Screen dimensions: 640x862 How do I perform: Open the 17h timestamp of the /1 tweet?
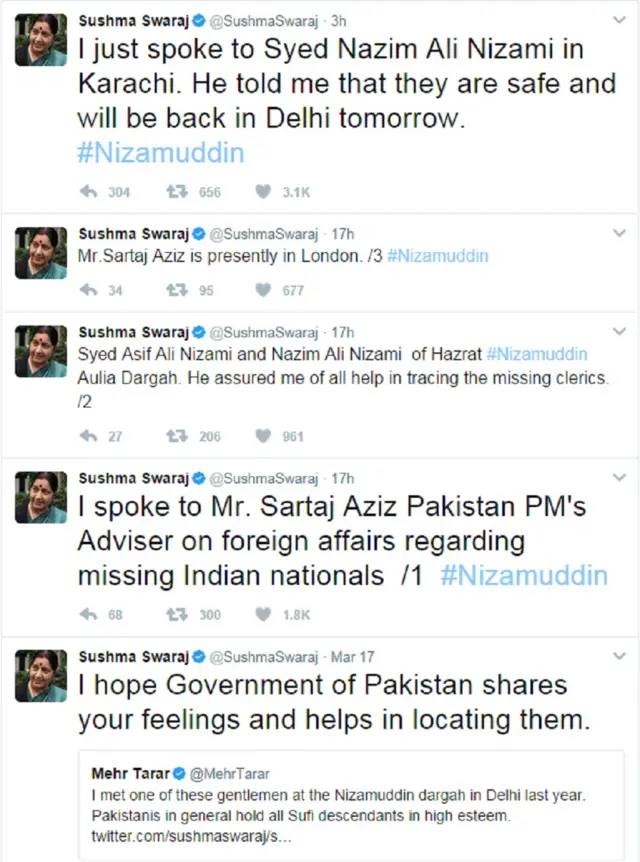tap(341, 477)
